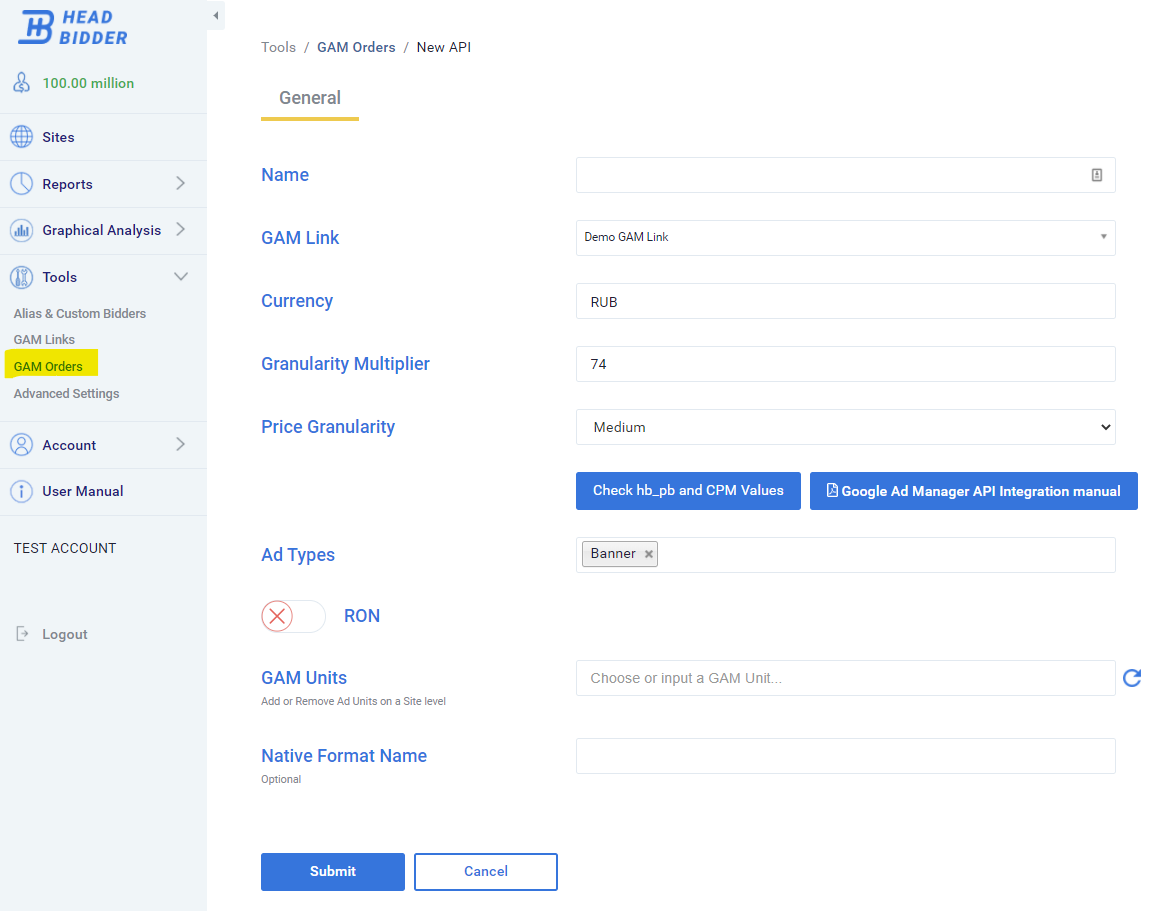1165x911 pixels.
Task: Collapse the Tools menu section
Action: coord(180,277)
